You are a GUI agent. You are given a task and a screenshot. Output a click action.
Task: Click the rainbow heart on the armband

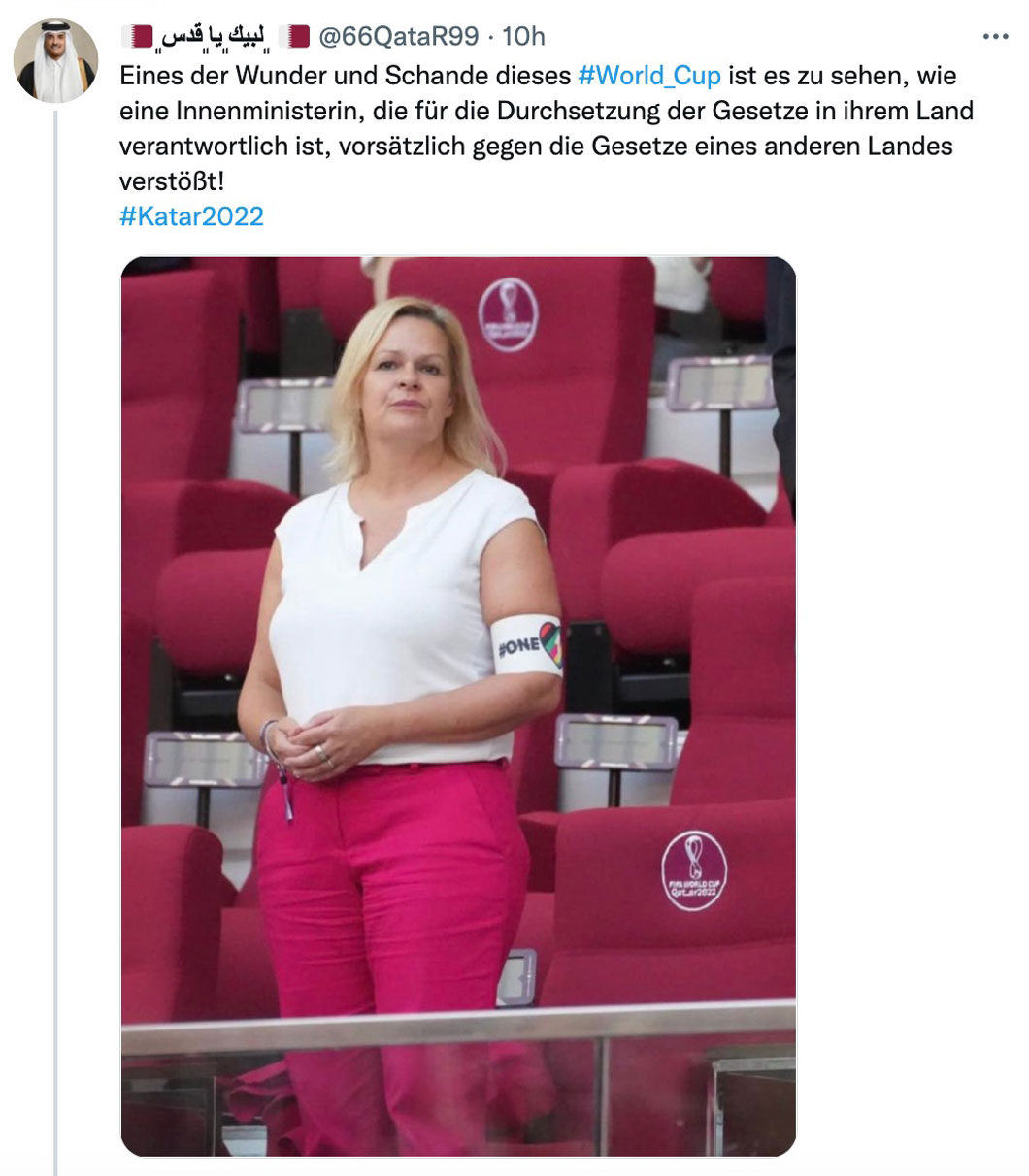point(549,644)
